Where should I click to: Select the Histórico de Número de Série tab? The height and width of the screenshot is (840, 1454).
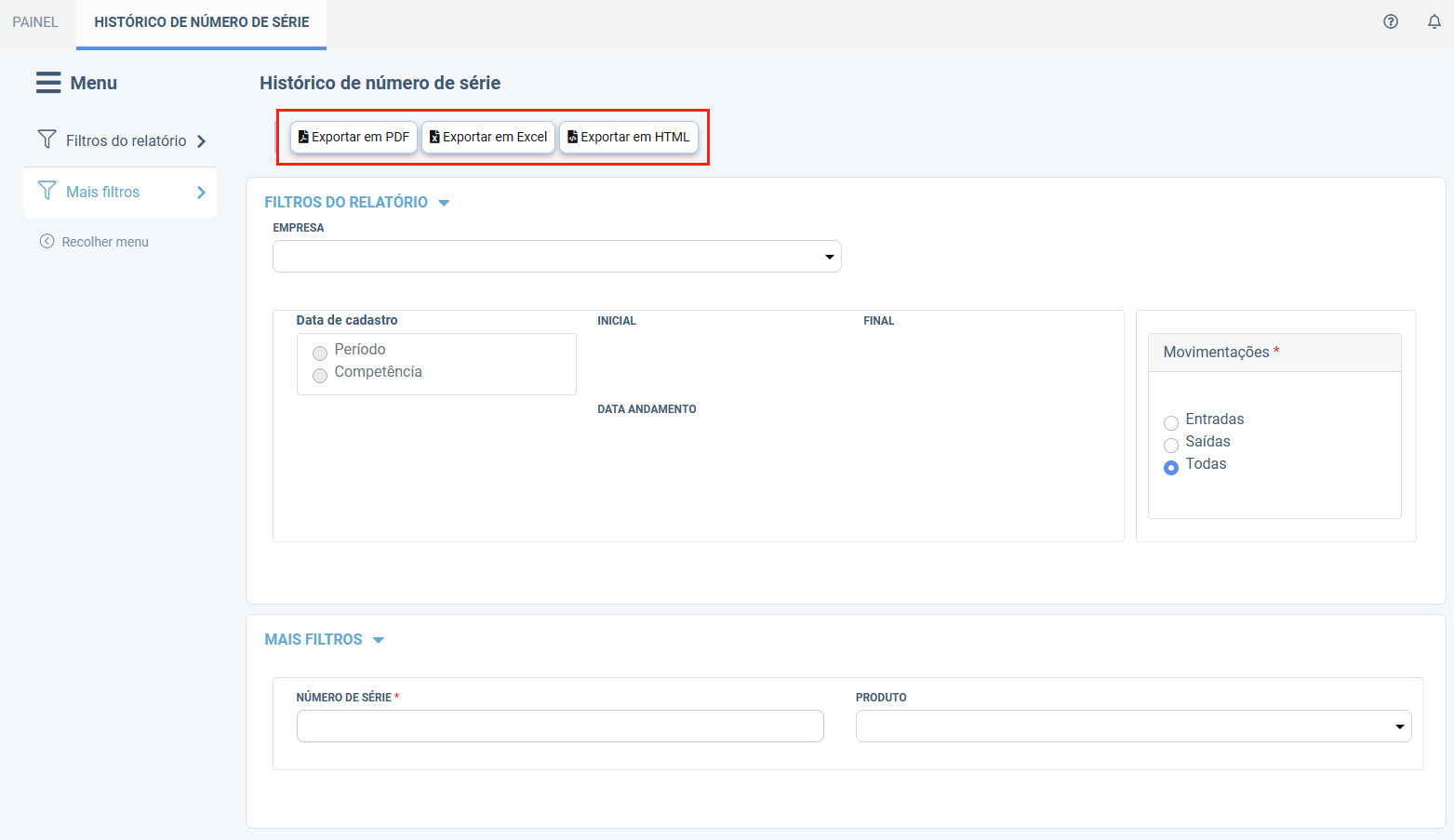tap(202, 22)
